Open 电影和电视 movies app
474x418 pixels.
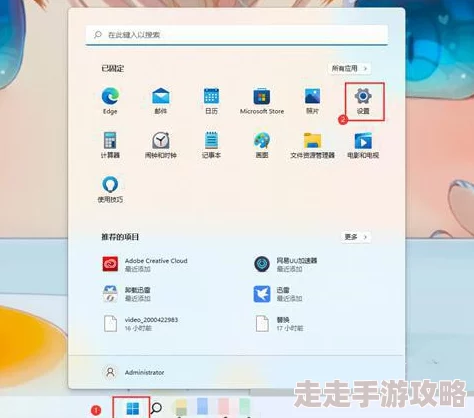tap(363, 145)
